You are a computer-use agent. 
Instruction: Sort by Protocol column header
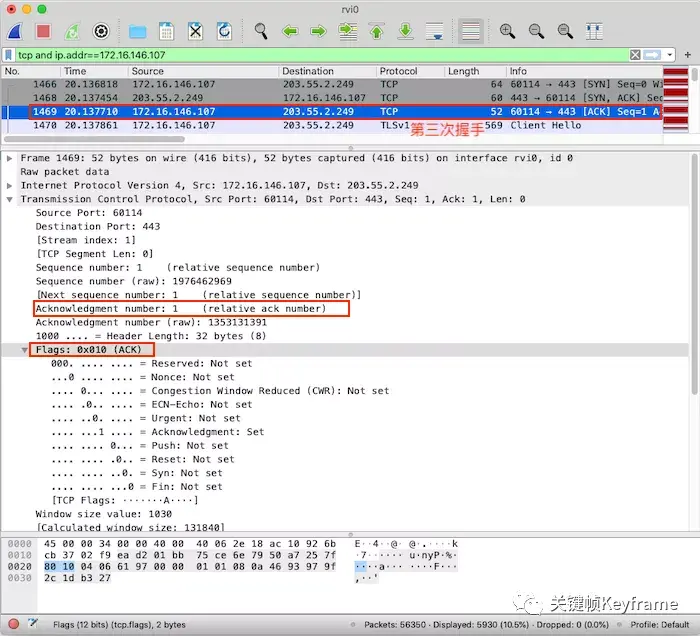coord(410,71)
